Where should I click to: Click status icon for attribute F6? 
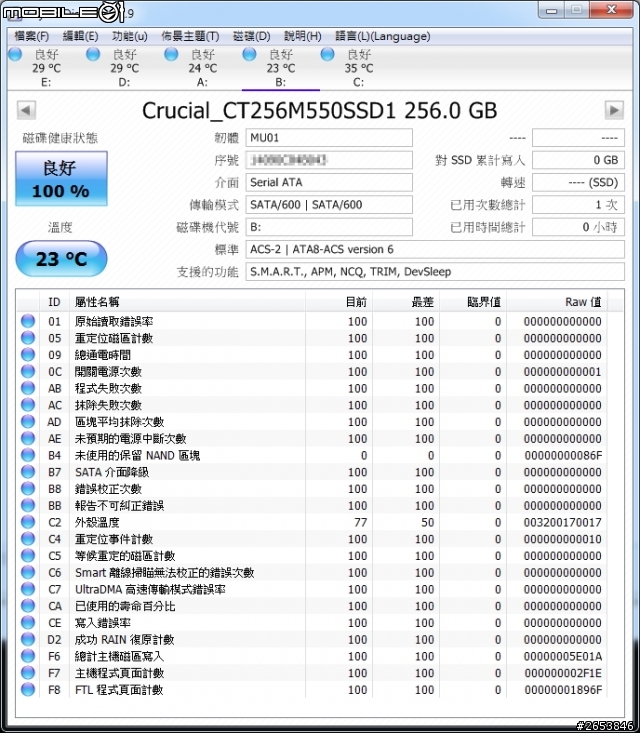click(28, 656)
